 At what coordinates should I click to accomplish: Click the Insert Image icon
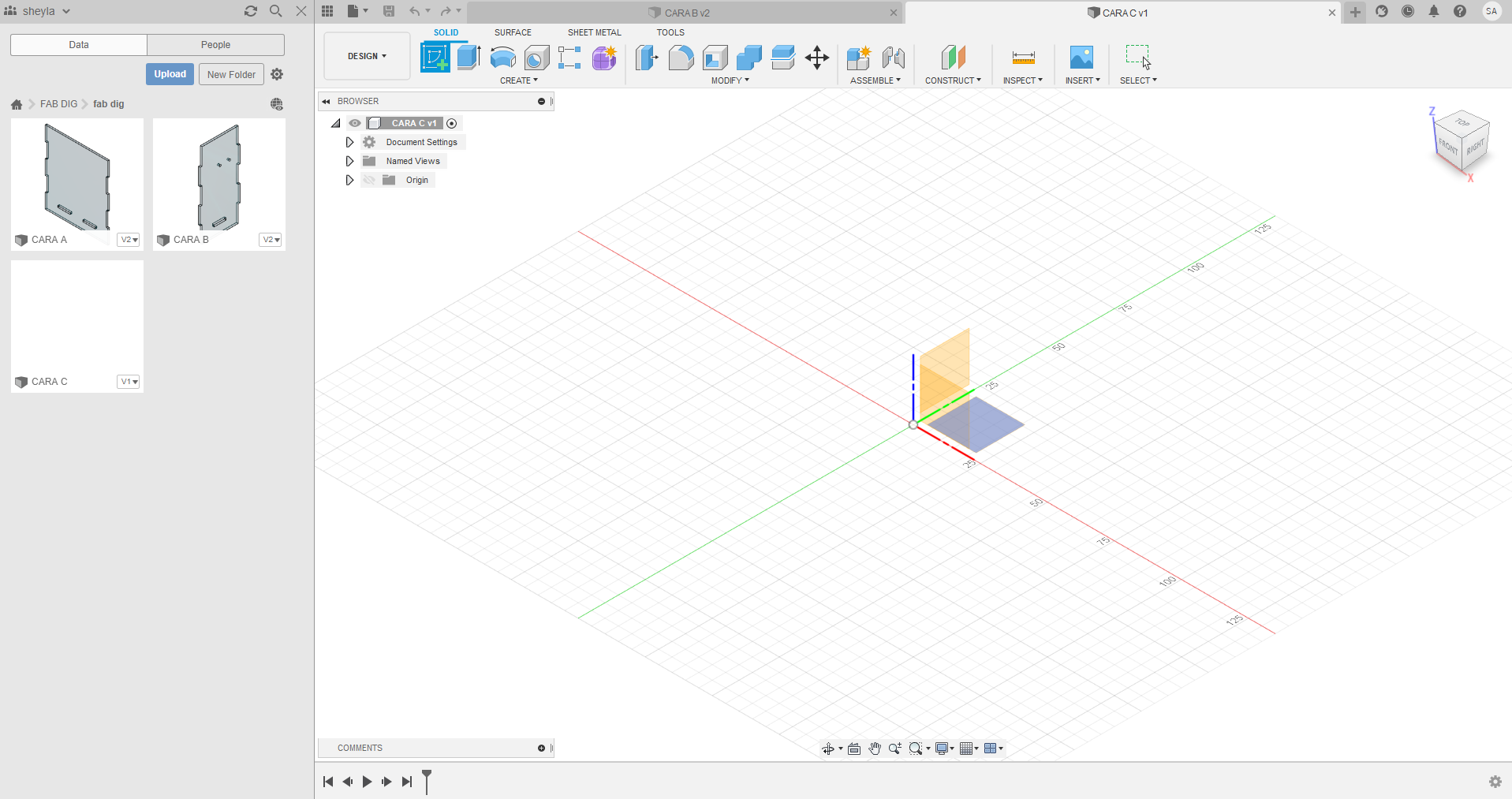point(1081,58)
